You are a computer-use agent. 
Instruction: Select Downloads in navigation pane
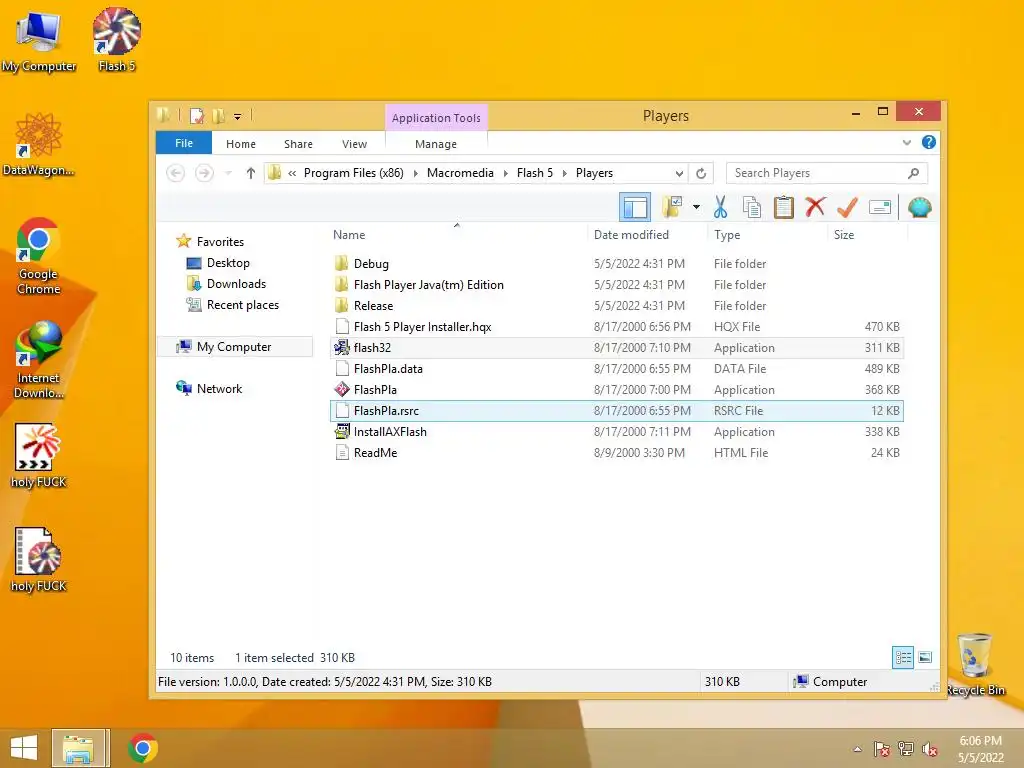coord(236,283)
